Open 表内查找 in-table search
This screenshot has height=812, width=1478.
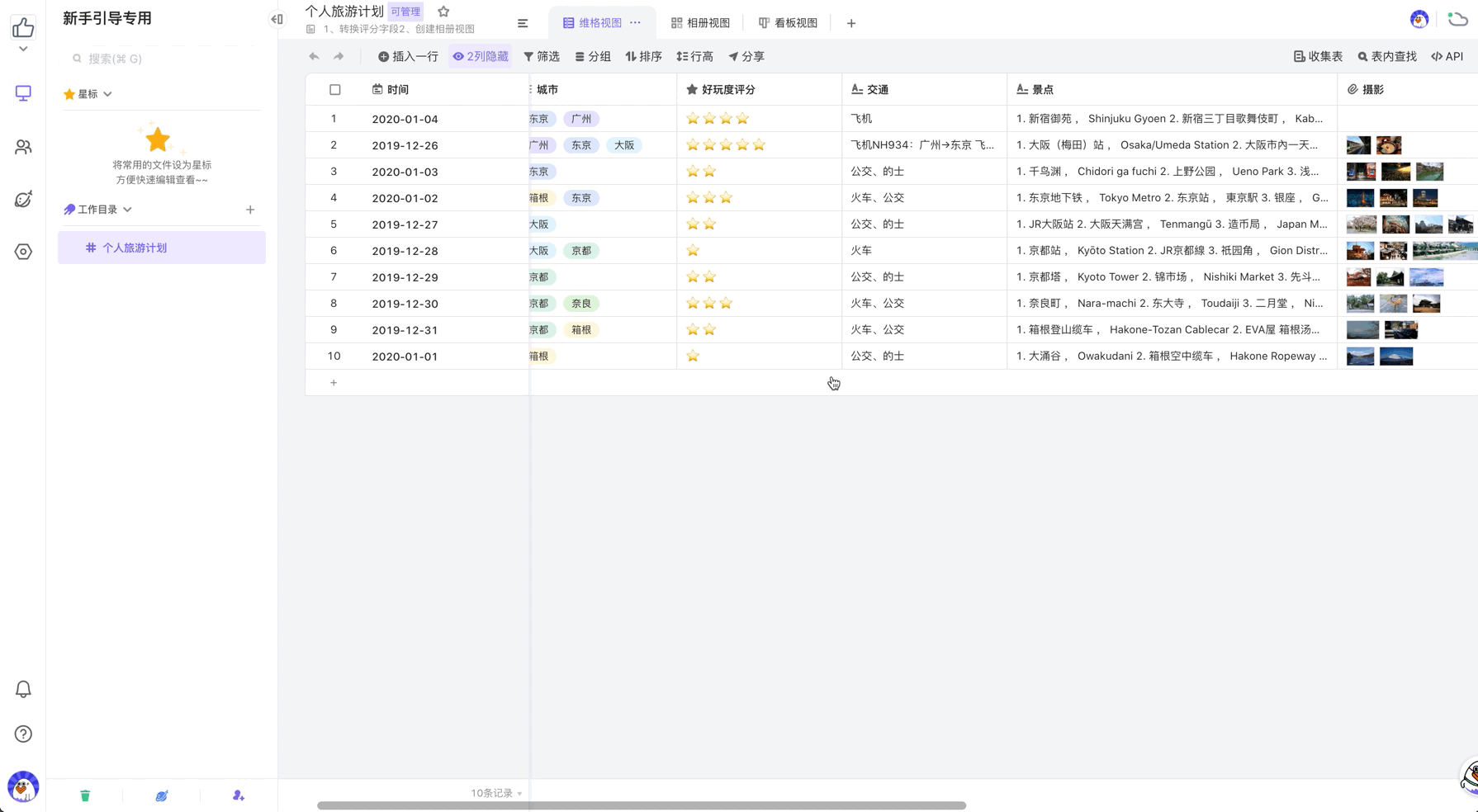click(x=1387, y=56)
